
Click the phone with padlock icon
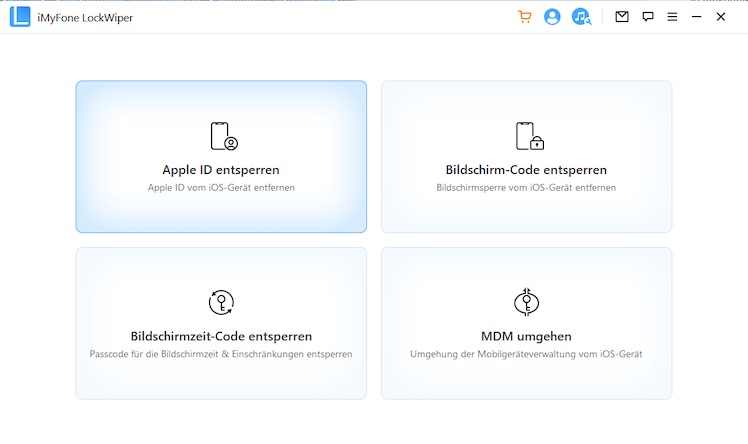(x=528, y=136)
